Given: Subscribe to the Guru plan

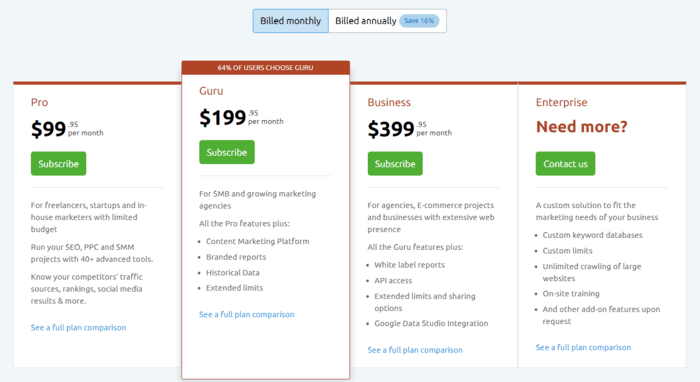Looking at the screenshot, I should 227,152.
